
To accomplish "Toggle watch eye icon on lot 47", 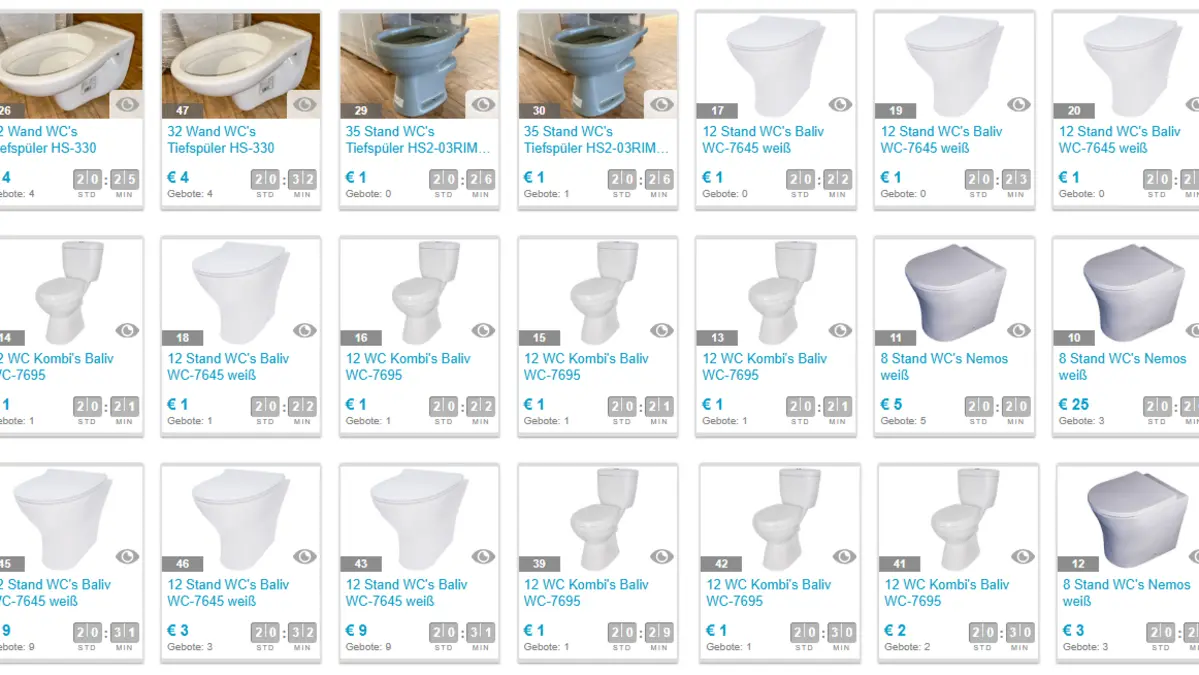I will 304,104.
